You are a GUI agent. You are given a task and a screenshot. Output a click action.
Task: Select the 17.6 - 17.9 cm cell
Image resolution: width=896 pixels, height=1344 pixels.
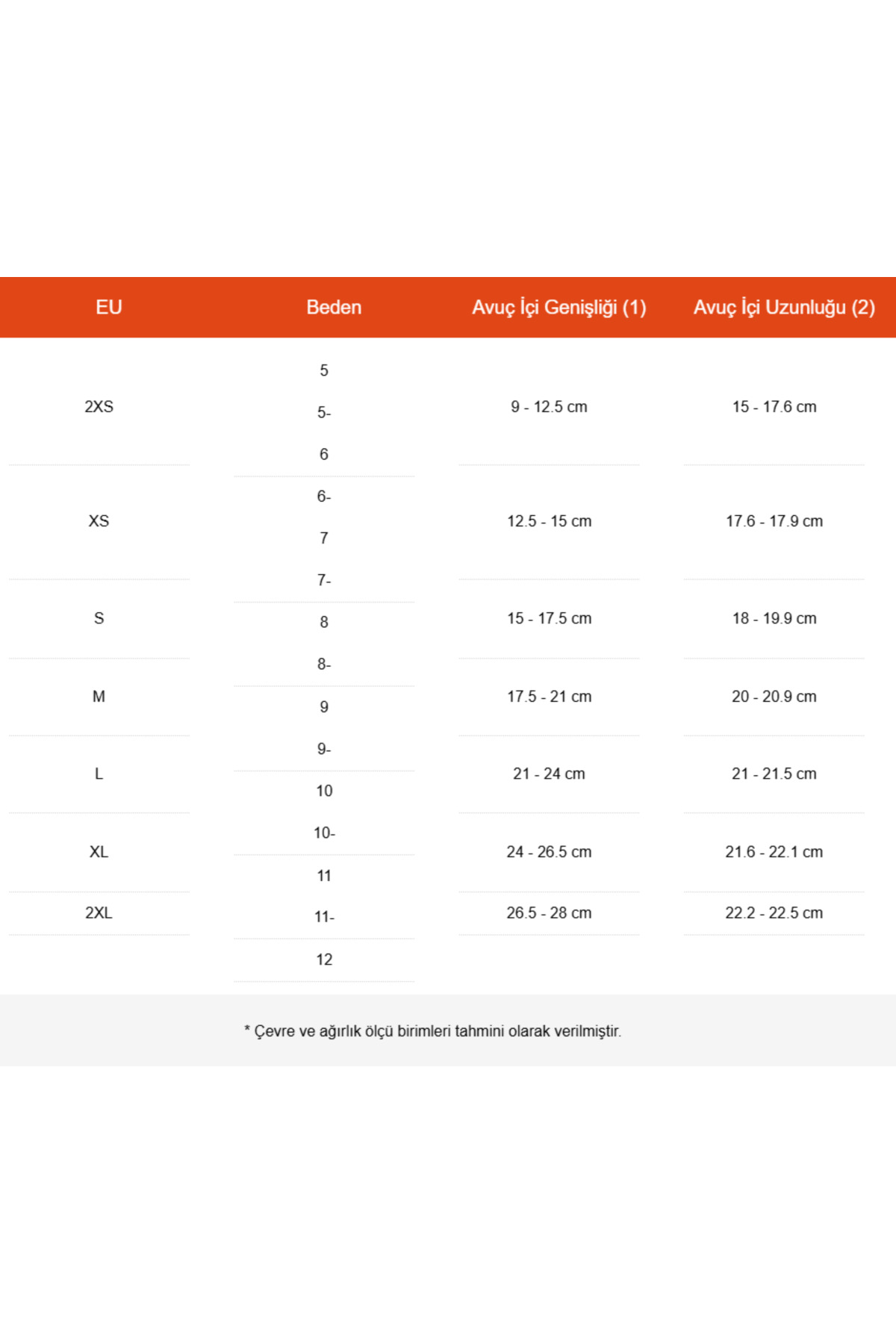pyautogui.click(x=774, y=521)
